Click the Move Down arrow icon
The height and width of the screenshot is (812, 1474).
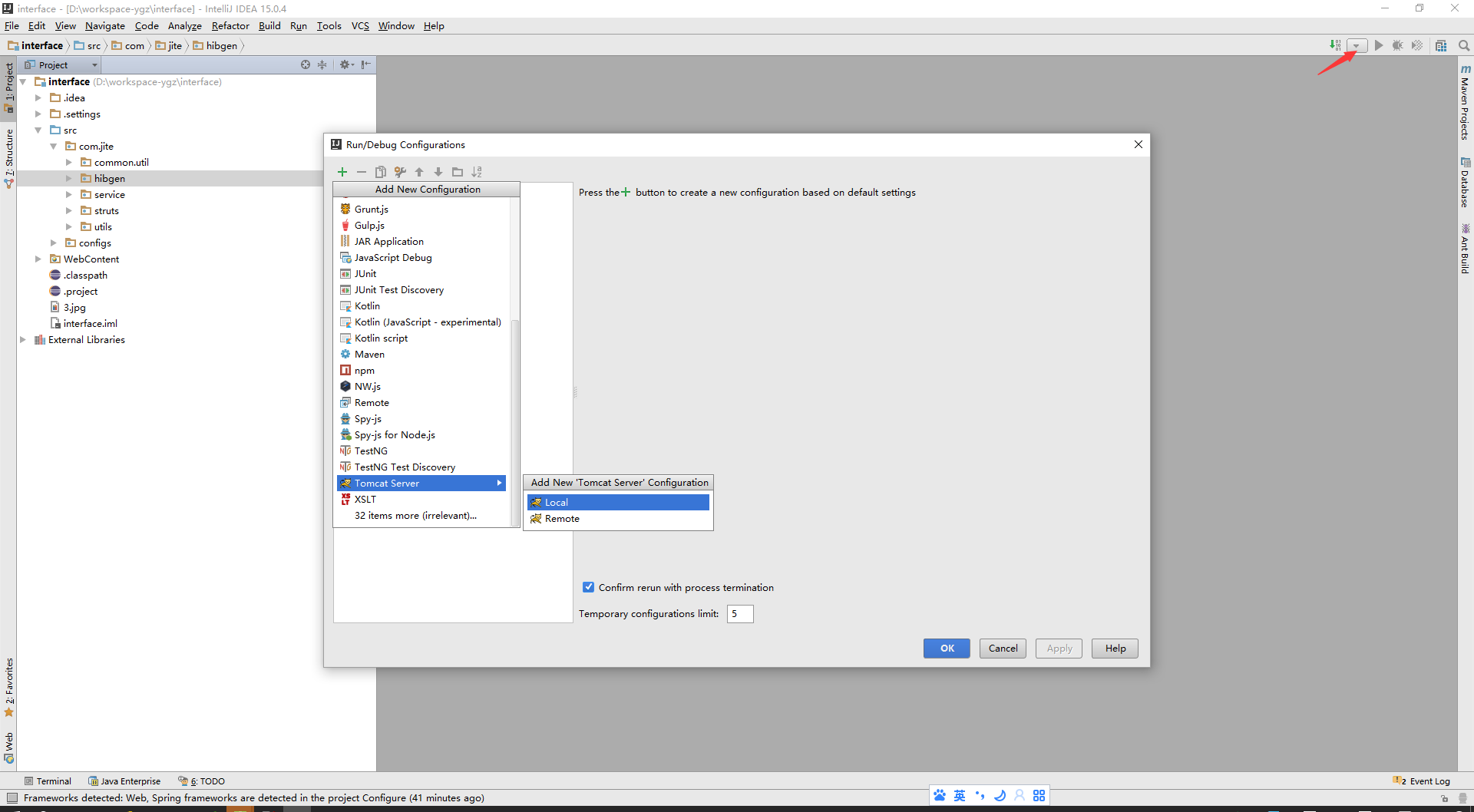[438, 172]
